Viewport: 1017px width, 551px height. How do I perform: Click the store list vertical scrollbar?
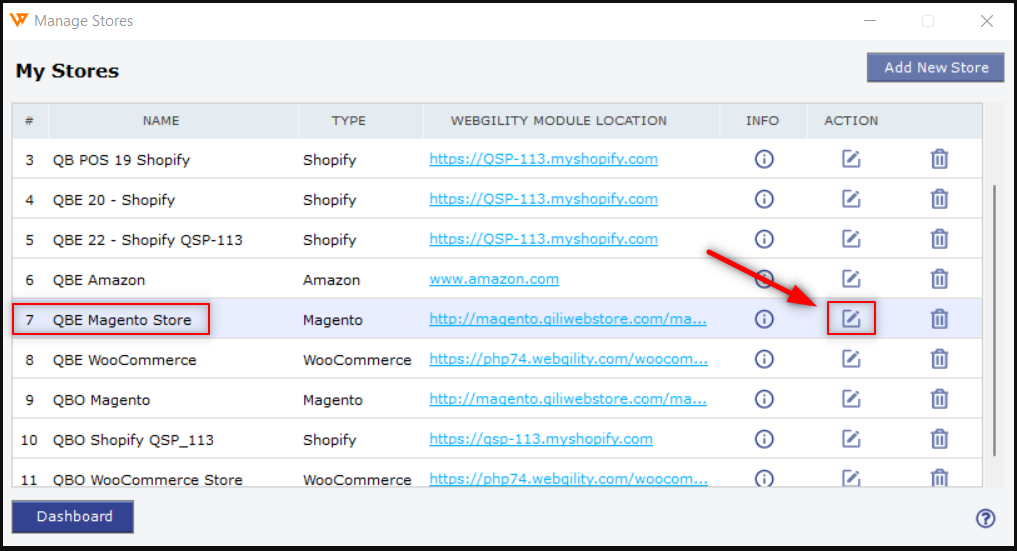pos(992,320)
